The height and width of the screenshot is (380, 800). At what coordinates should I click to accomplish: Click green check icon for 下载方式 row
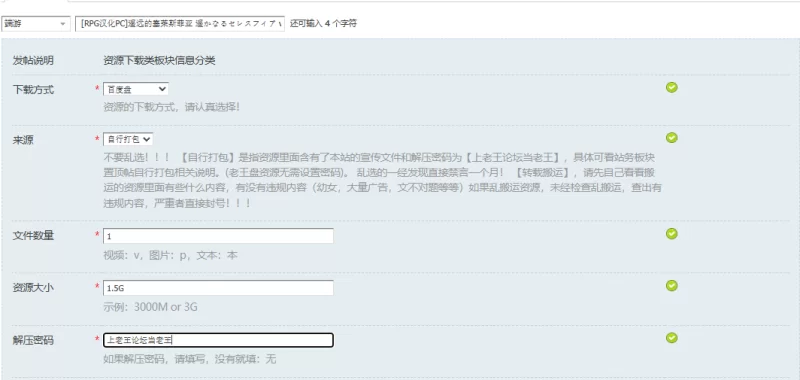point(672,88)
